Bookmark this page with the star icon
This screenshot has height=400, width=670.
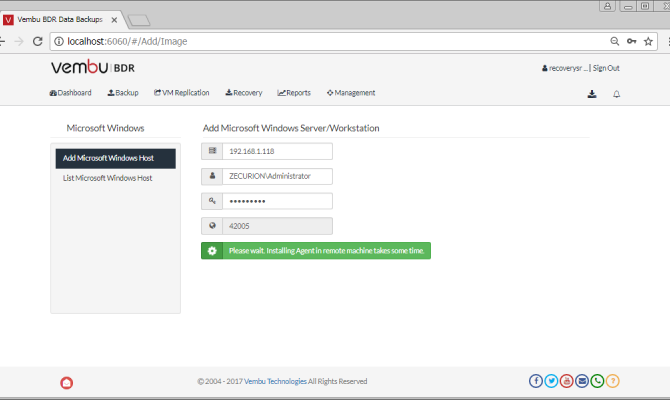point(648,41)
